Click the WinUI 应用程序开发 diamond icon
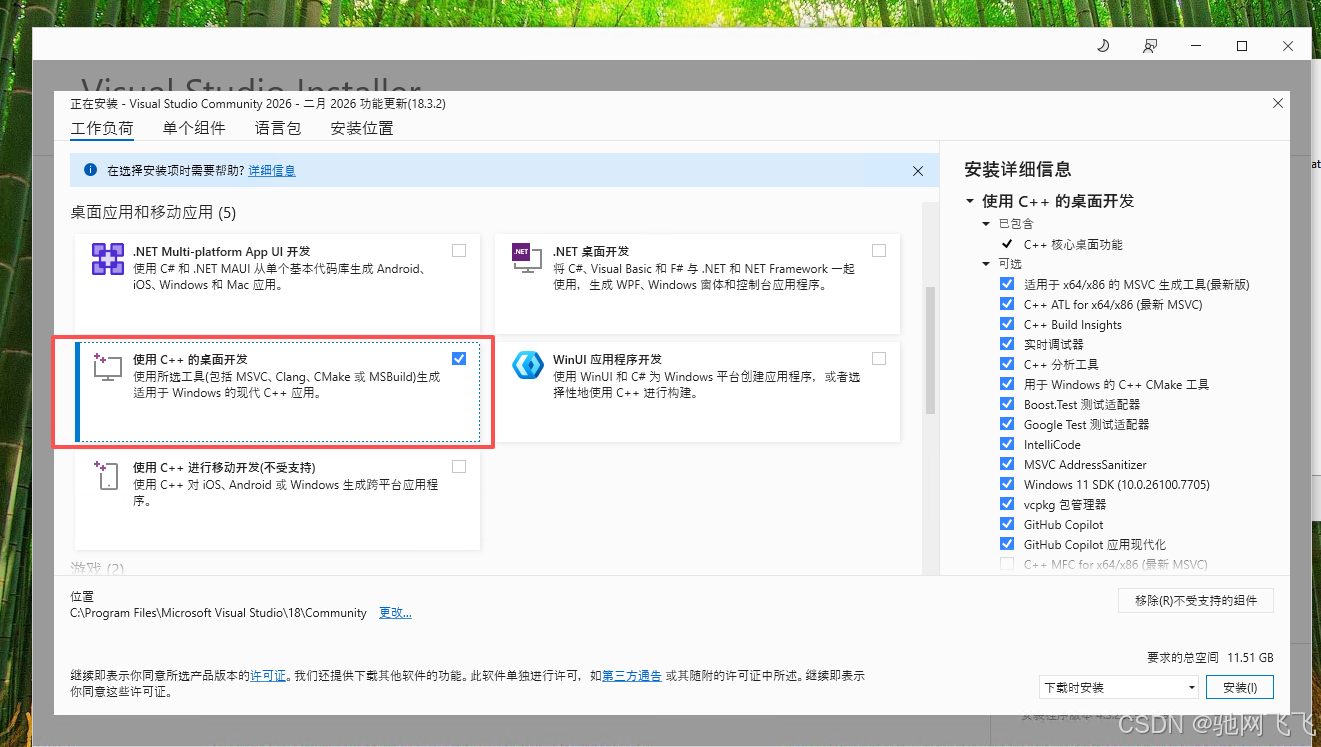This screenshot has height=747, width=1321. point(527,365)
